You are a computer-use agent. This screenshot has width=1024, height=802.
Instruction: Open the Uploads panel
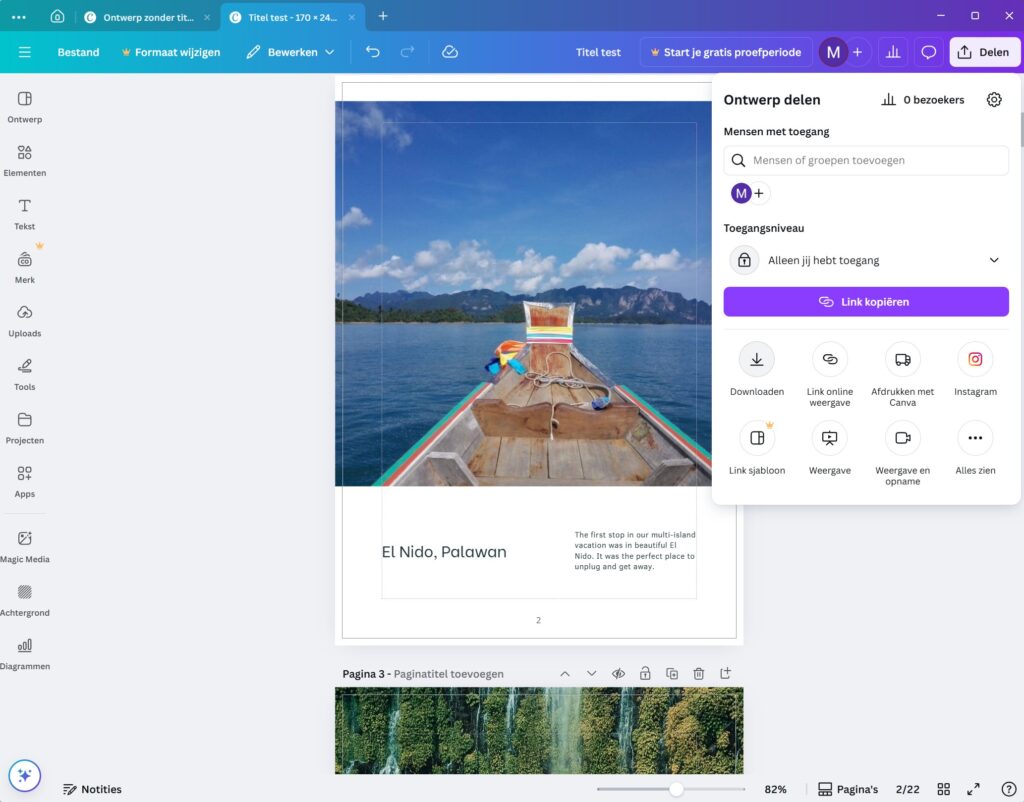tap(24, 319)
